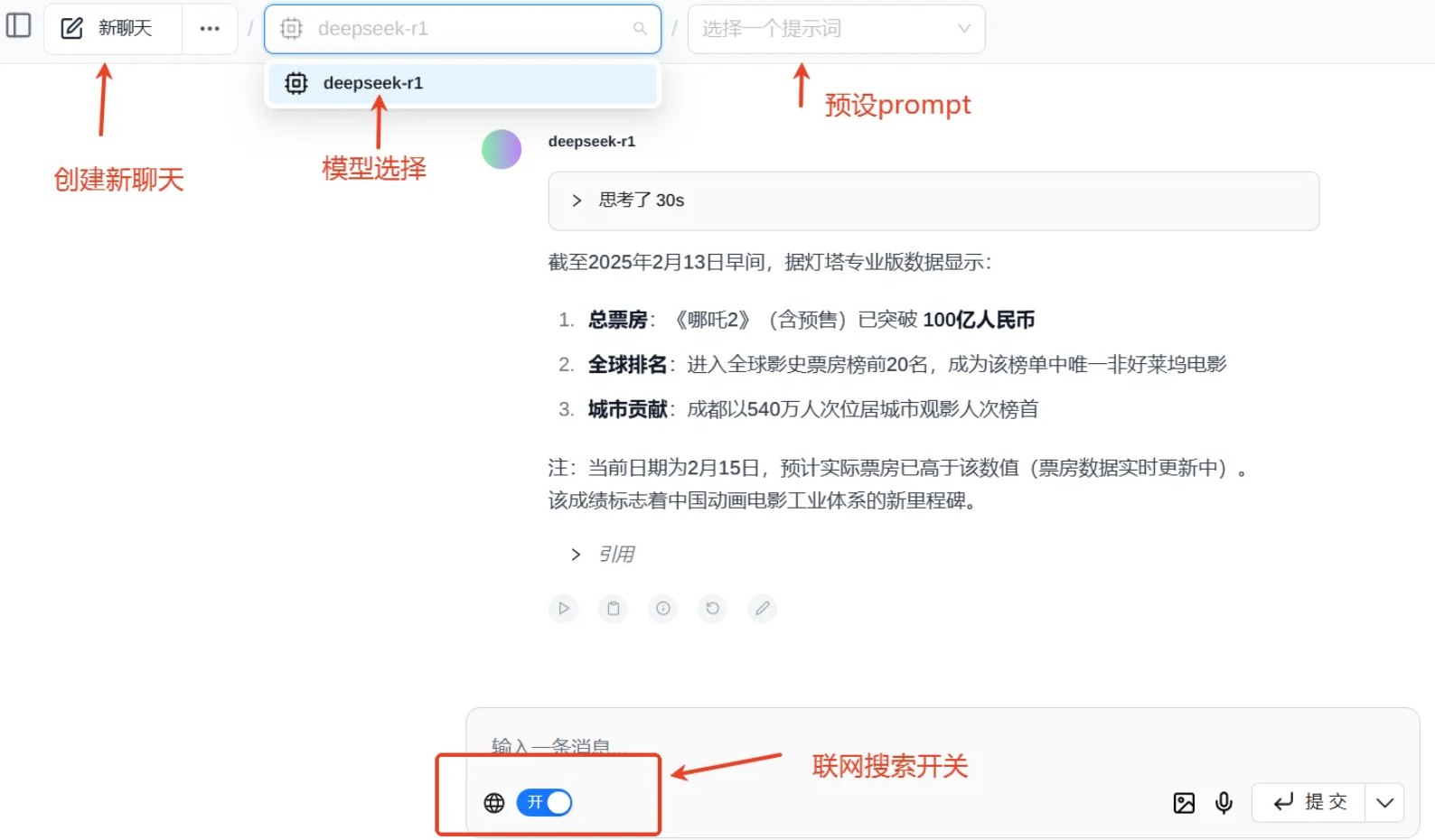This screenshot has width=1435, height=840.
Task: Start a new chat with 新聊天
Action: 112,29
